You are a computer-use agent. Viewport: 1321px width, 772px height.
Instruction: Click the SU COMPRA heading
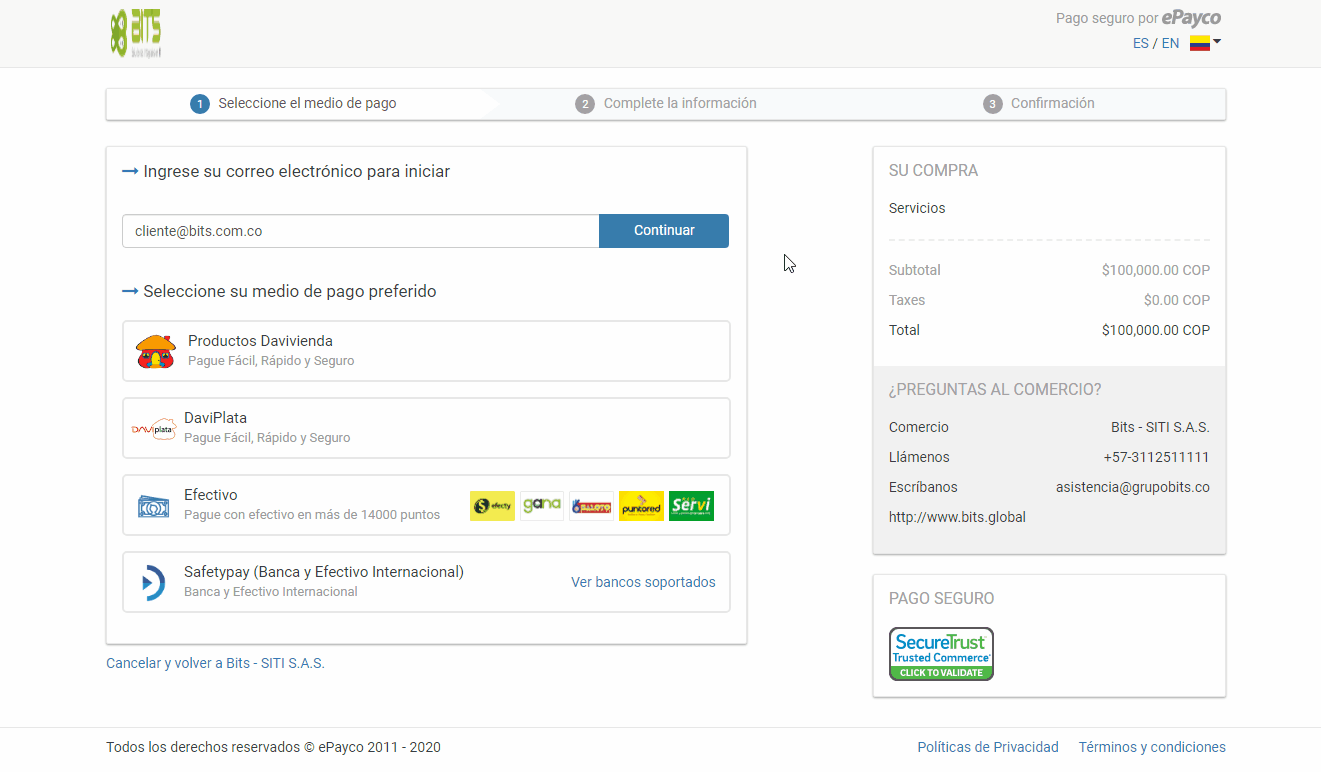pyautogui.click(x=933, y=171)
